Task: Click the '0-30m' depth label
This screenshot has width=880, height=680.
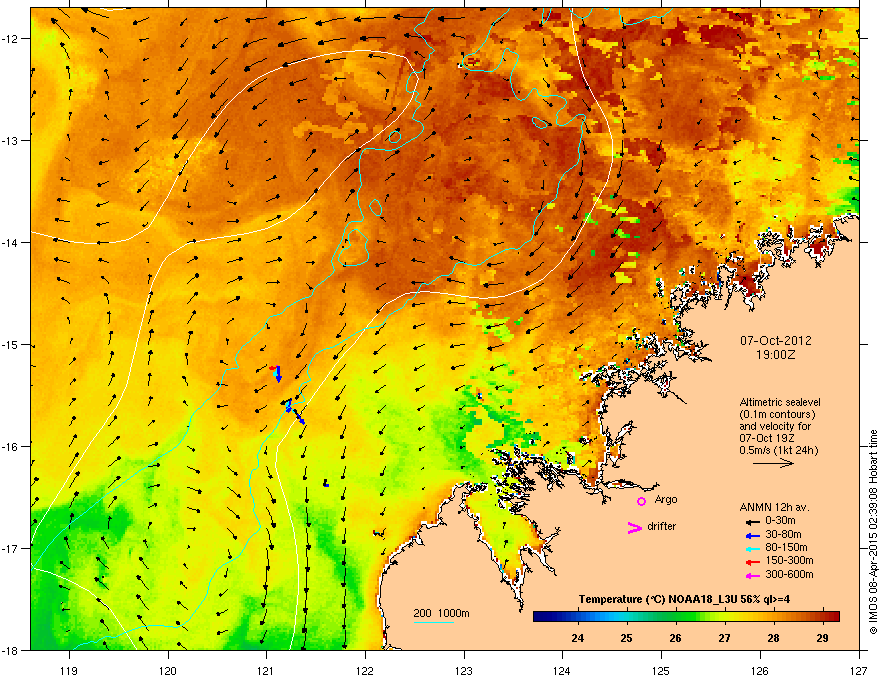Action: [x=781, y=521]
